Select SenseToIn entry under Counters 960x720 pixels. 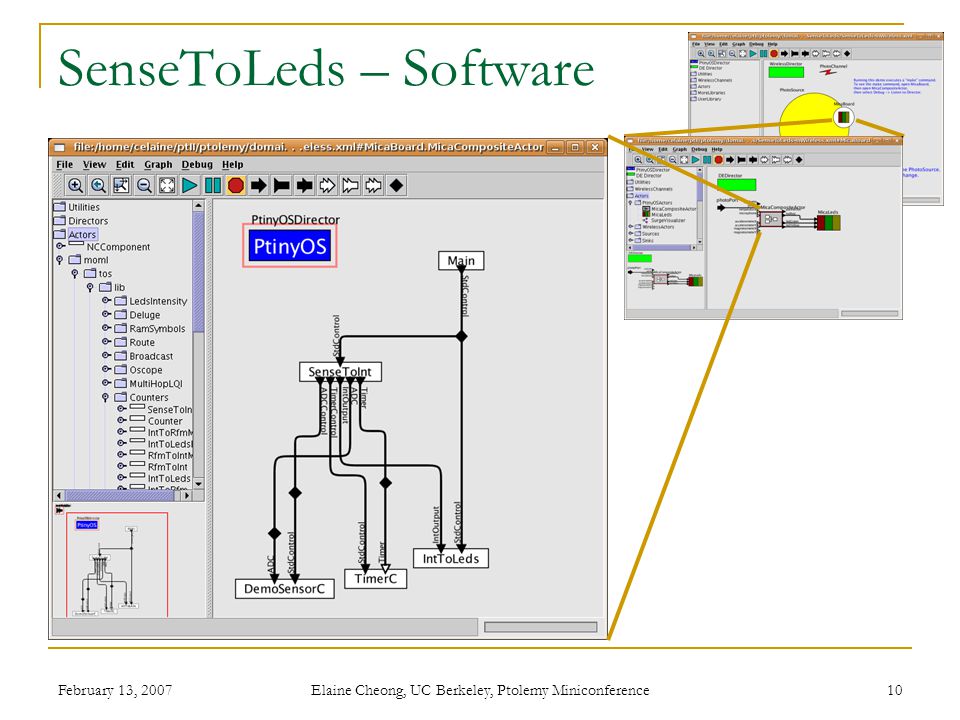(162, 410)
